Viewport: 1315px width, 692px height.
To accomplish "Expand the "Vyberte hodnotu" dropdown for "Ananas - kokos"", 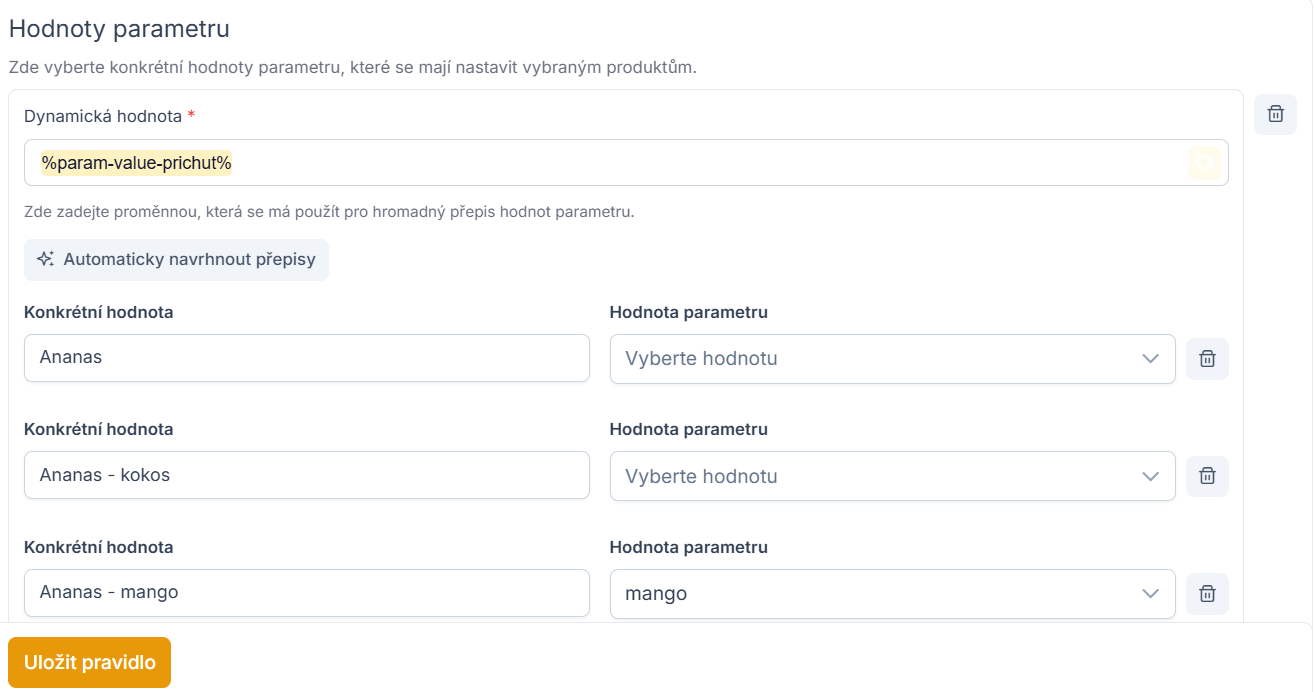I will tap(880, 477).
